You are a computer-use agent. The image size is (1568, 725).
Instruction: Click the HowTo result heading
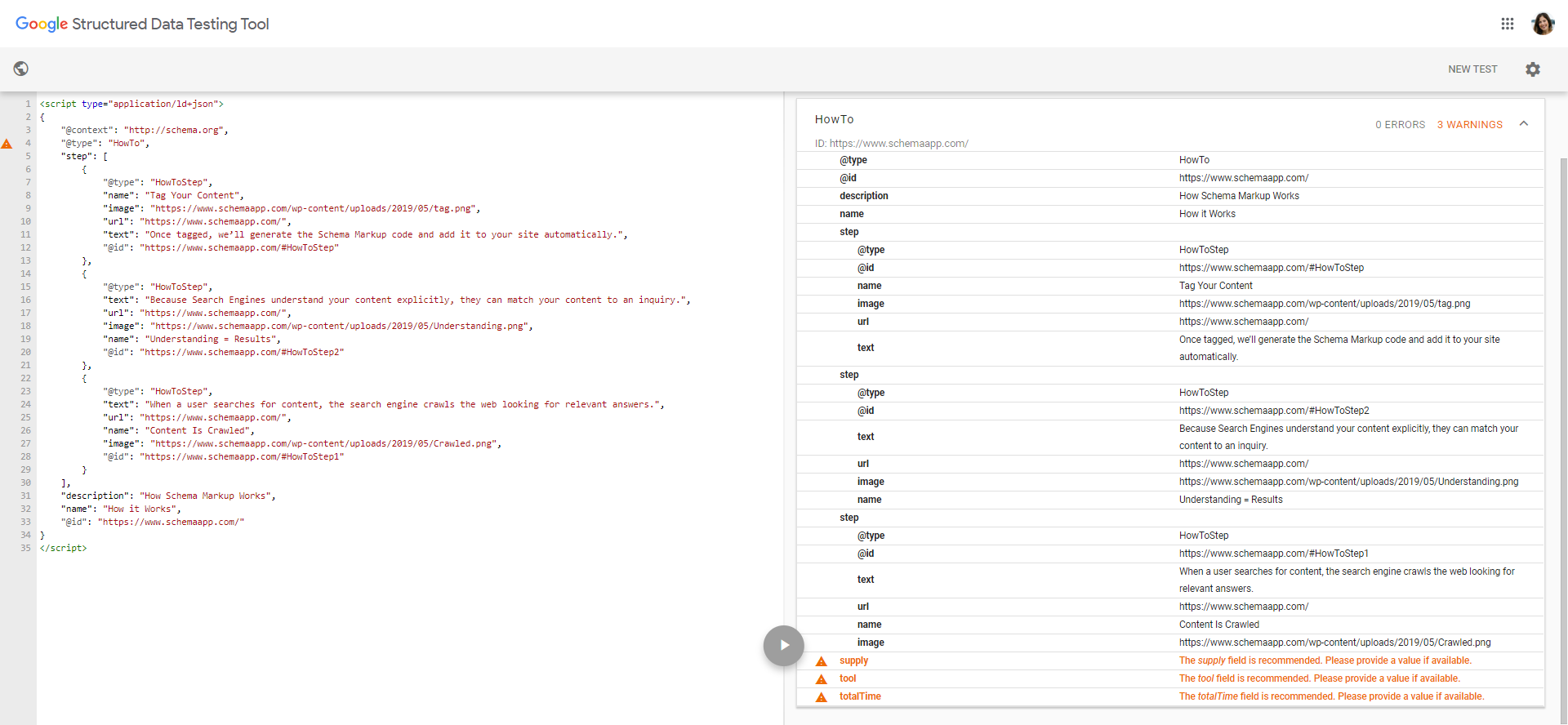click(835, 119)
